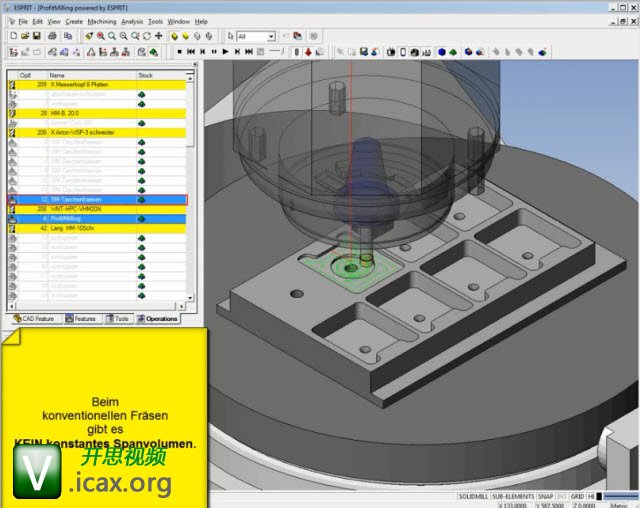The height and width of the screenshot is (508, 640).
Task: Toggle SUB-ELEMENTS mode in status bar
Action: 511,496
